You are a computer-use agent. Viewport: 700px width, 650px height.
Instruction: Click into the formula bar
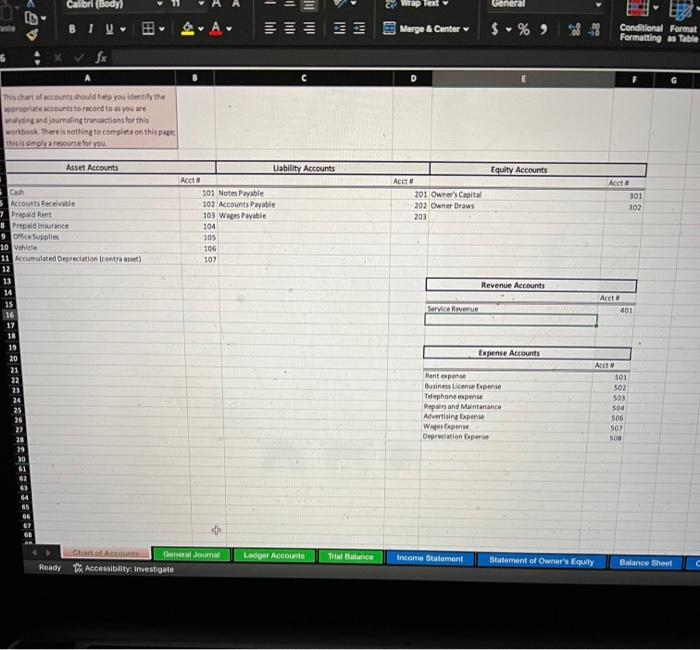click(405, 58)
